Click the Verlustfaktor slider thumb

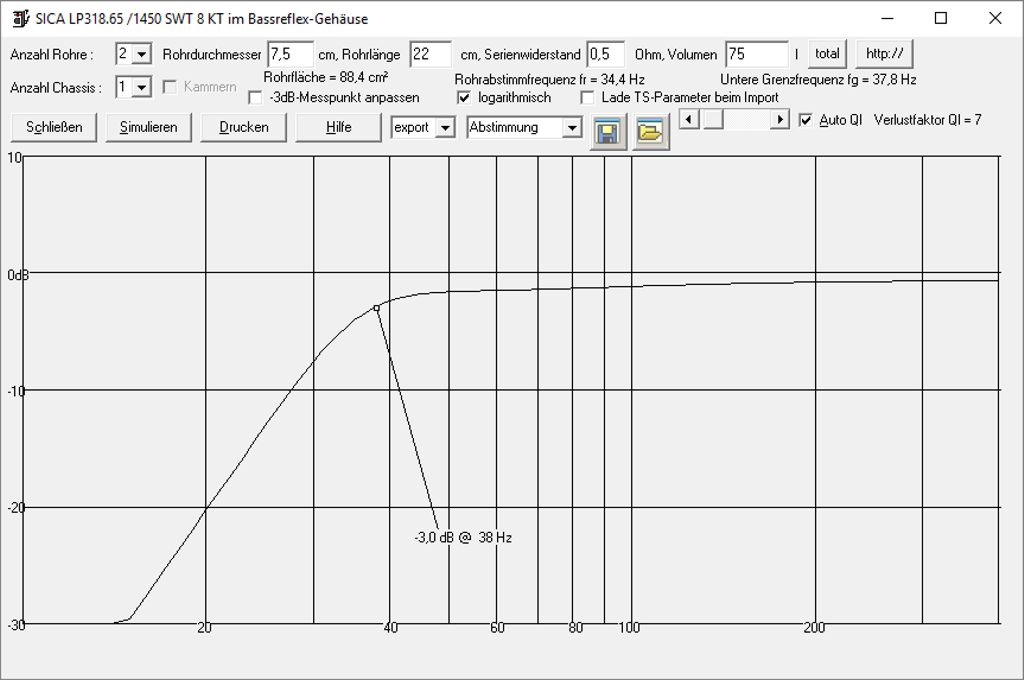pyautogui.click(x=713, y=120)
